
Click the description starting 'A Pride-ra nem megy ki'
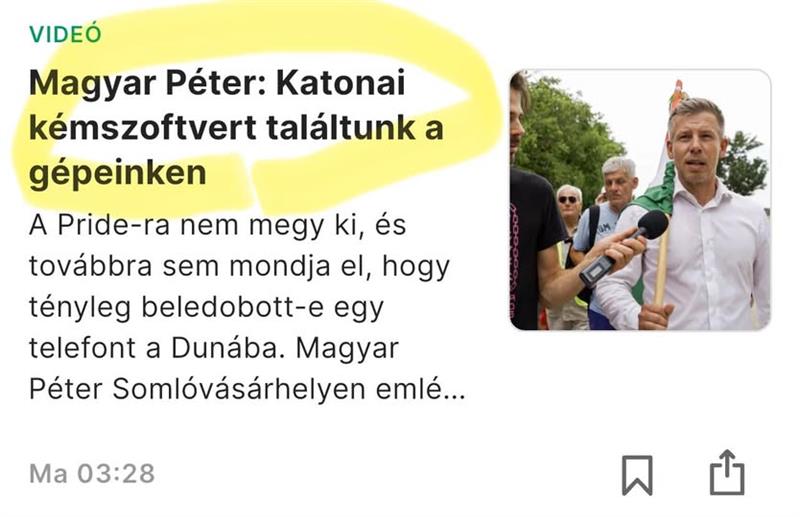(247, 307)
